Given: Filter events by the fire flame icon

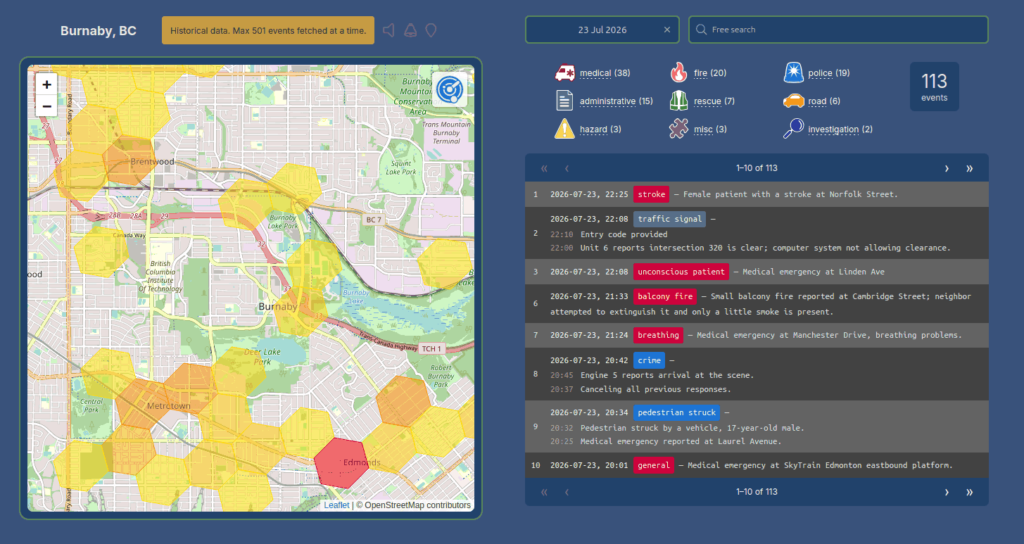Looking at the screenshot, I should pyautogui.click(x=679, y=72).
